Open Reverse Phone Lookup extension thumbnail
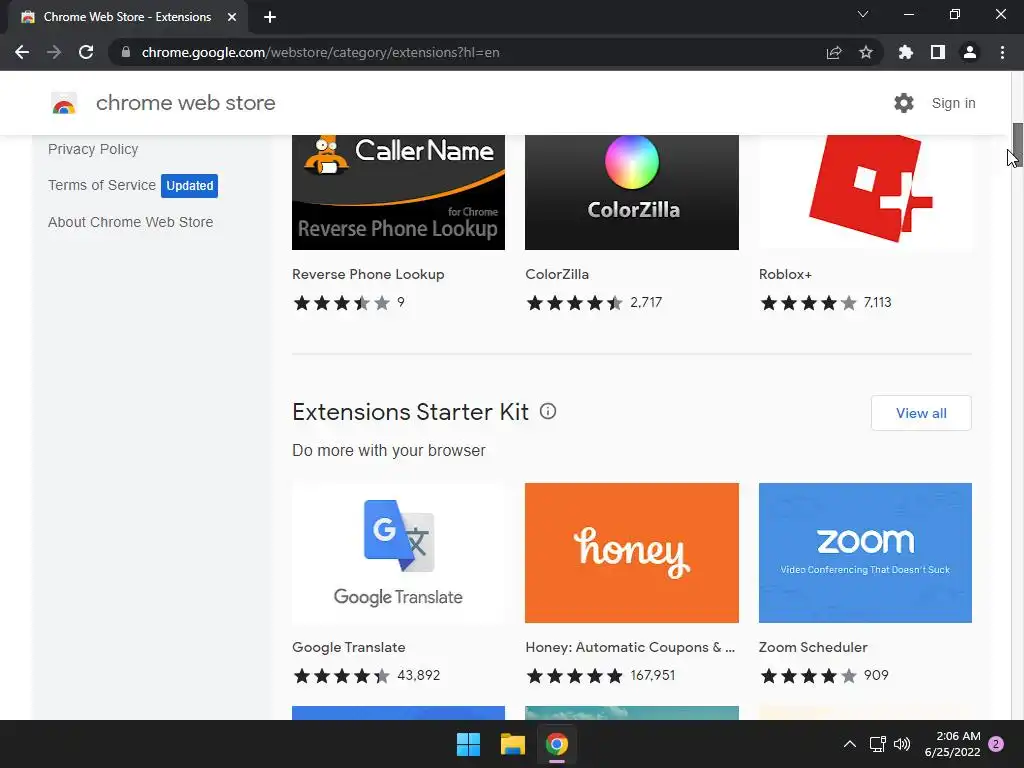The width and height of the screenshot is (1024, 768). tap(398, 192)
